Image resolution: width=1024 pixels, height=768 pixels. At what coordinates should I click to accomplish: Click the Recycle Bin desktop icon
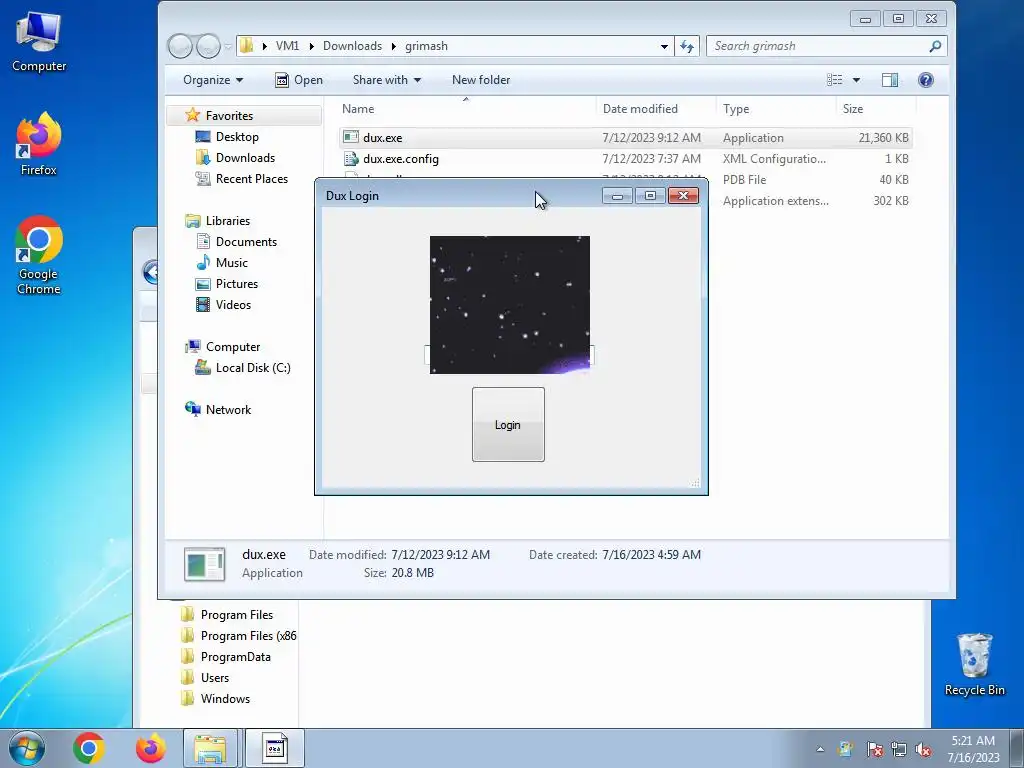(x=974, y=664)
